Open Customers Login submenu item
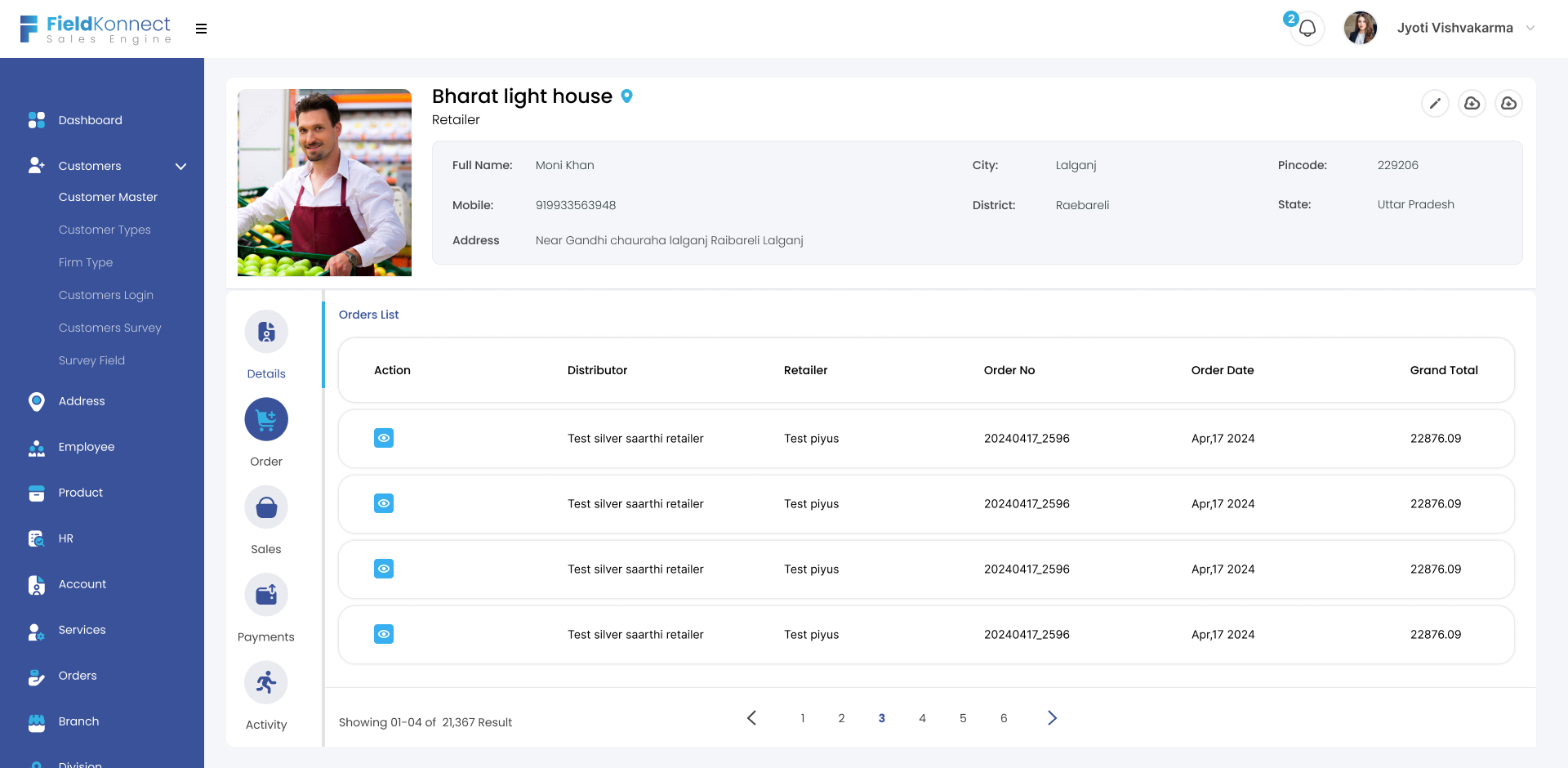Screen dimensions: 1568x768 tap(106, 295)
